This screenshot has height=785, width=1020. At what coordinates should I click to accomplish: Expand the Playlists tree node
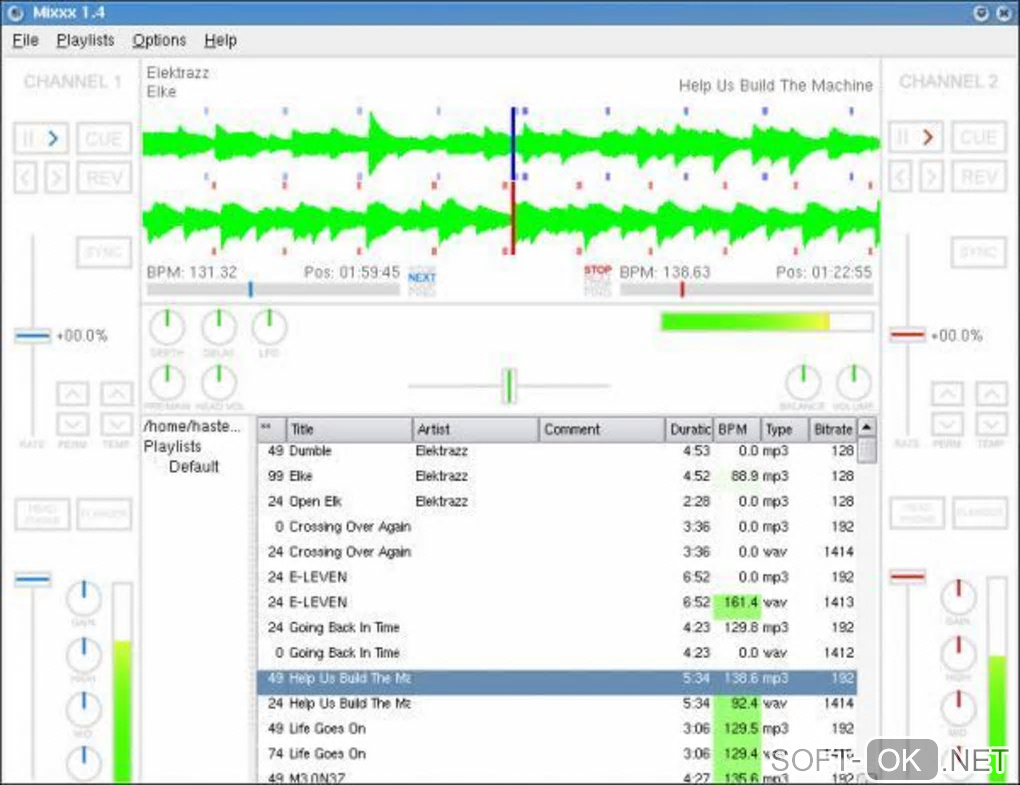tap(172, 447)
